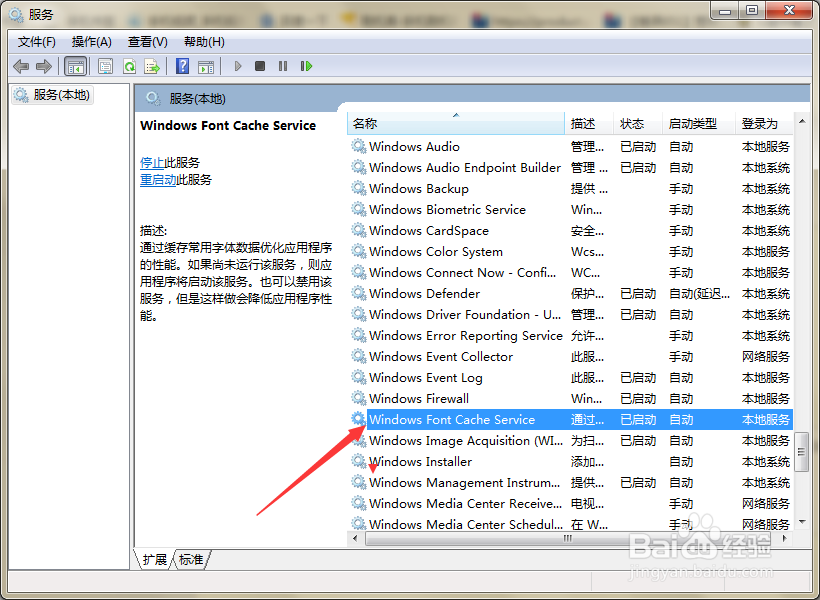820x600 pixels.
Task: Maximize the 服务 window
Action: pos(751,11)
